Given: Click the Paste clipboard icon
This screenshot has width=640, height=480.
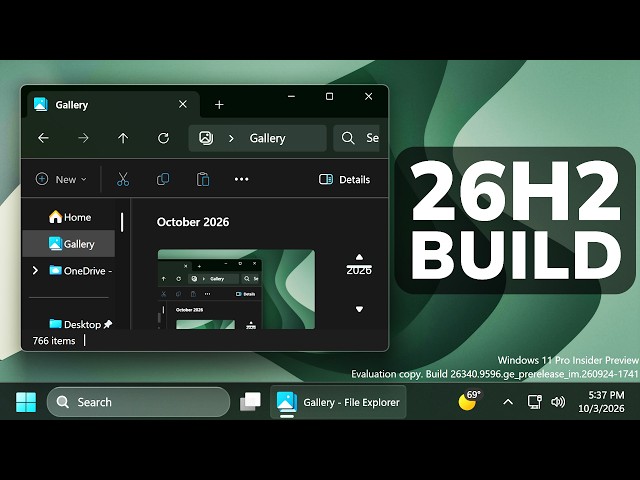Looking at the screenshot, I should (x=203, y=179).
